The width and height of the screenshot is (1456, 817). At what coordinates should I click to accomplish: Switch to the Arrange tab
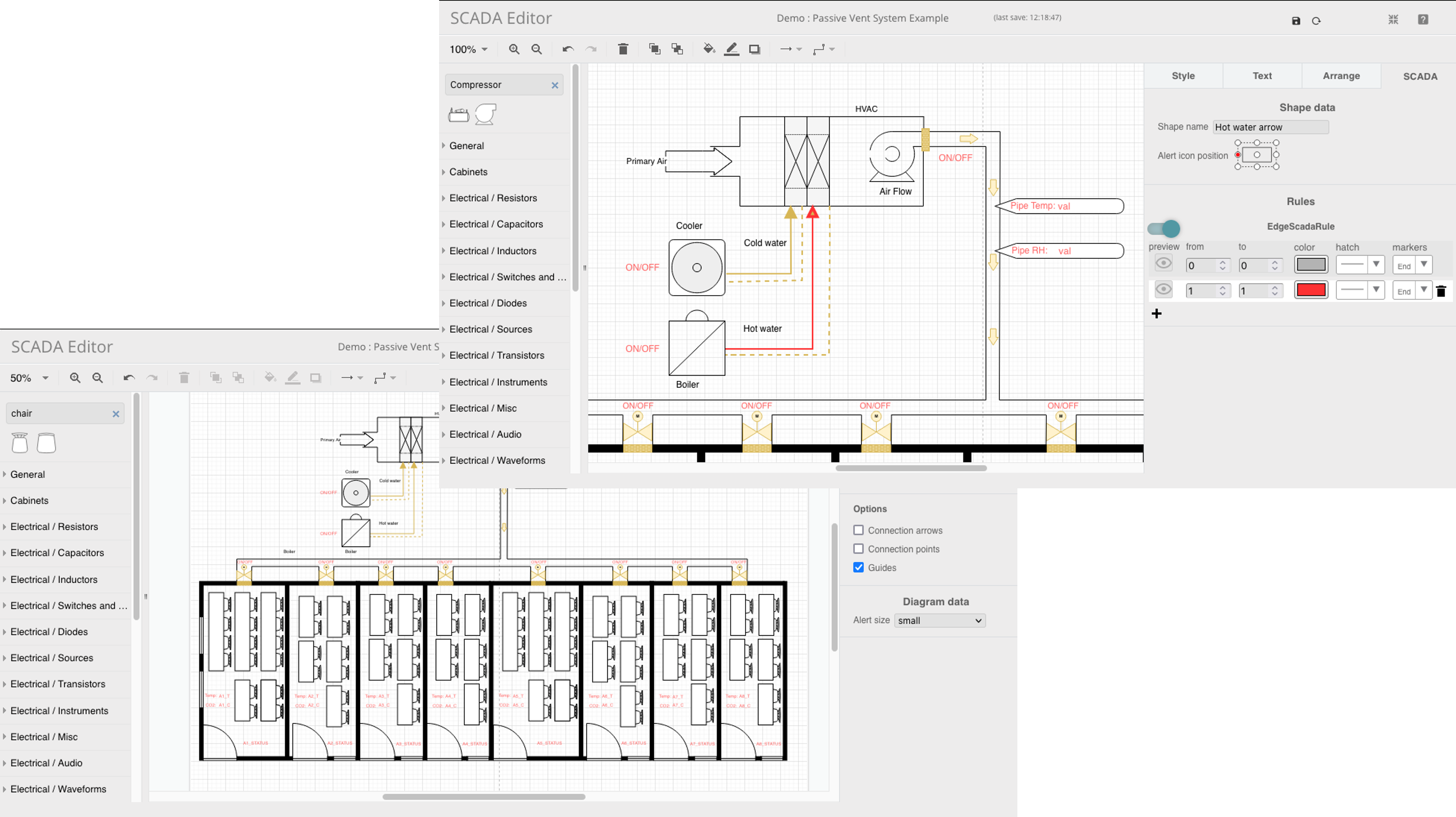1341,76
